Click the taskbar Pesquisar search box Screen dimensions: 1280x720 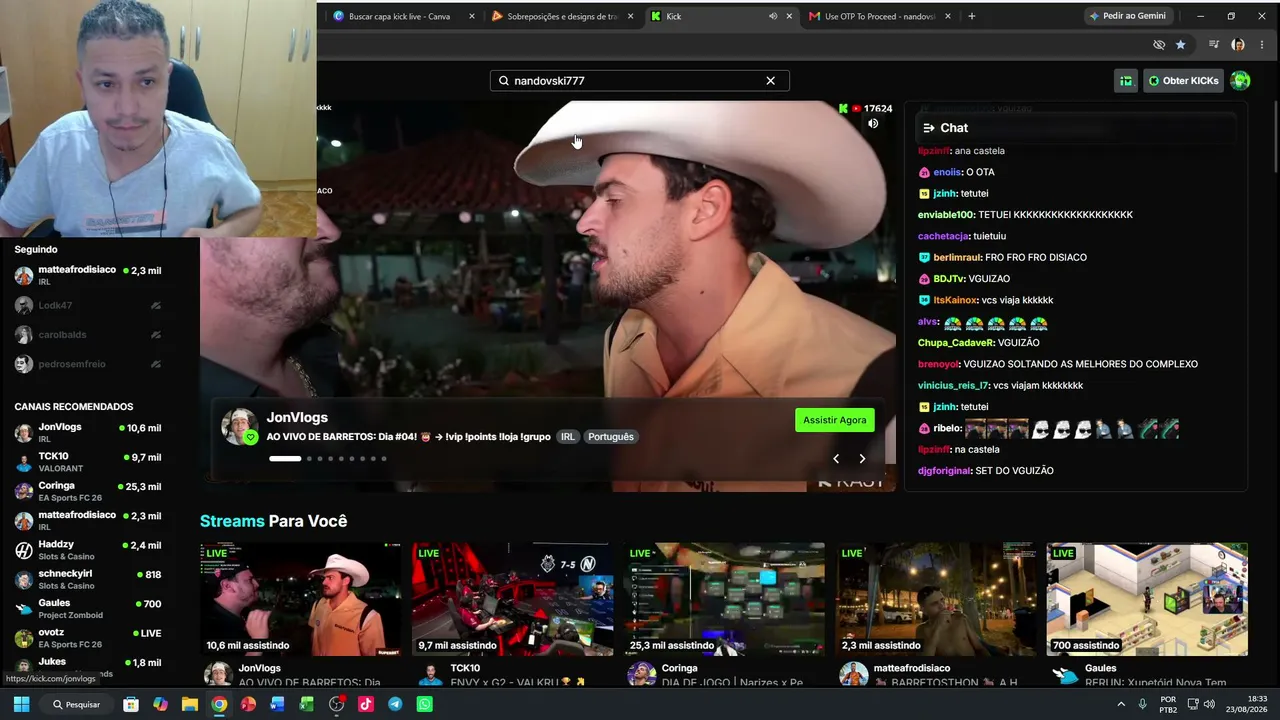pos(77,704)
